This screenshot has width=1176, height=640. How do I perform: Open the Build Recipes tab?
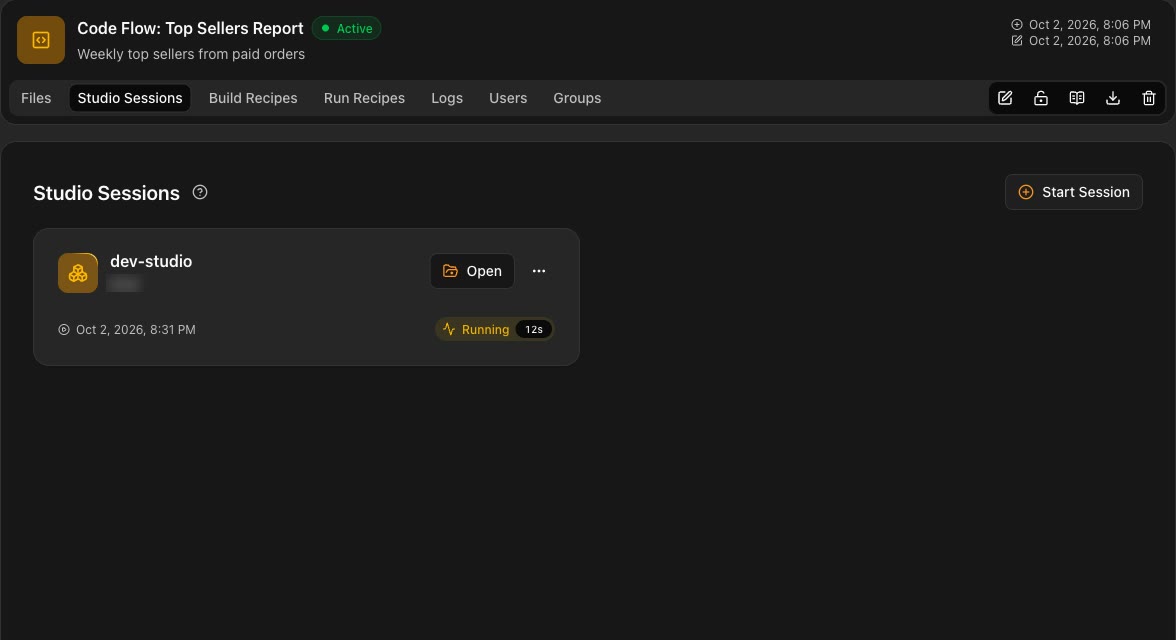click(253, 98)
